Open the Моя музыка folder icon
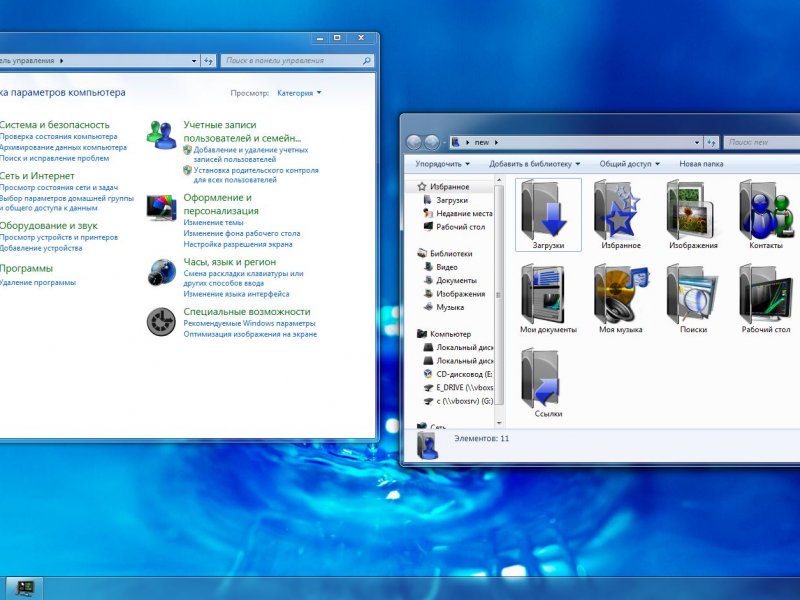Image resolution: width=800 pixels, height=600 pixels. pos(620,298)
